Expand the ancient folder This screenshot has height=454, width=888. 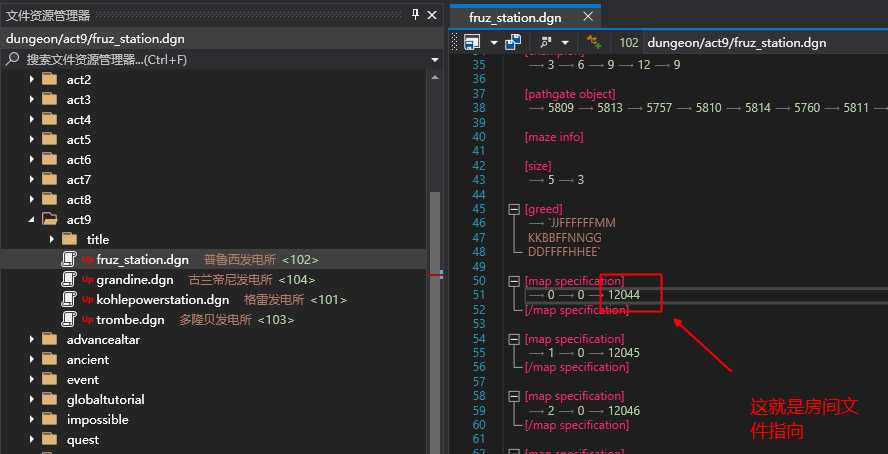click(31, 359)
